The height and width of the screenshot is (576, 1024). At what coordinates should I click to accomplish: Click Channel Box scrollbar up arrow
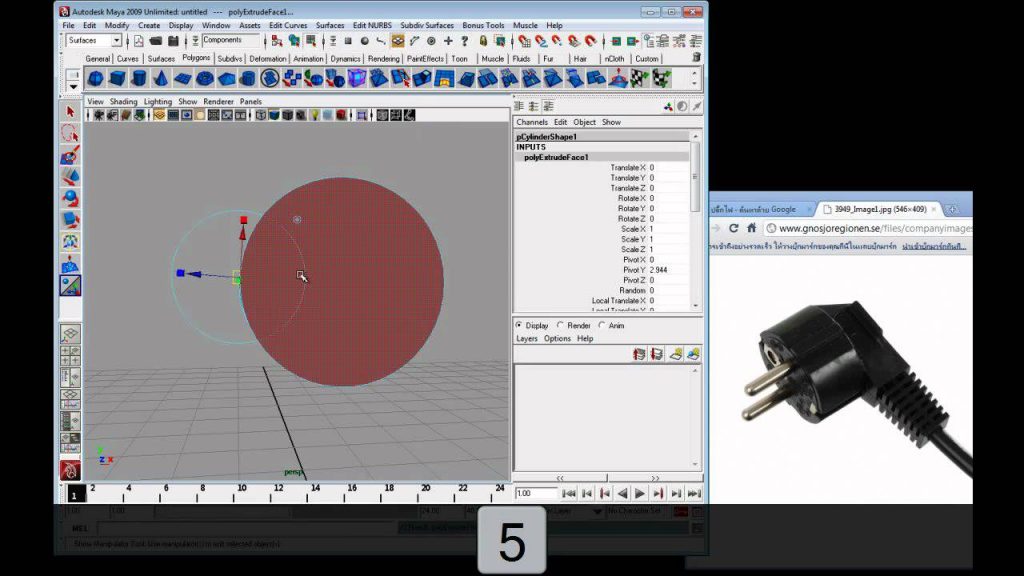point(696,136)
